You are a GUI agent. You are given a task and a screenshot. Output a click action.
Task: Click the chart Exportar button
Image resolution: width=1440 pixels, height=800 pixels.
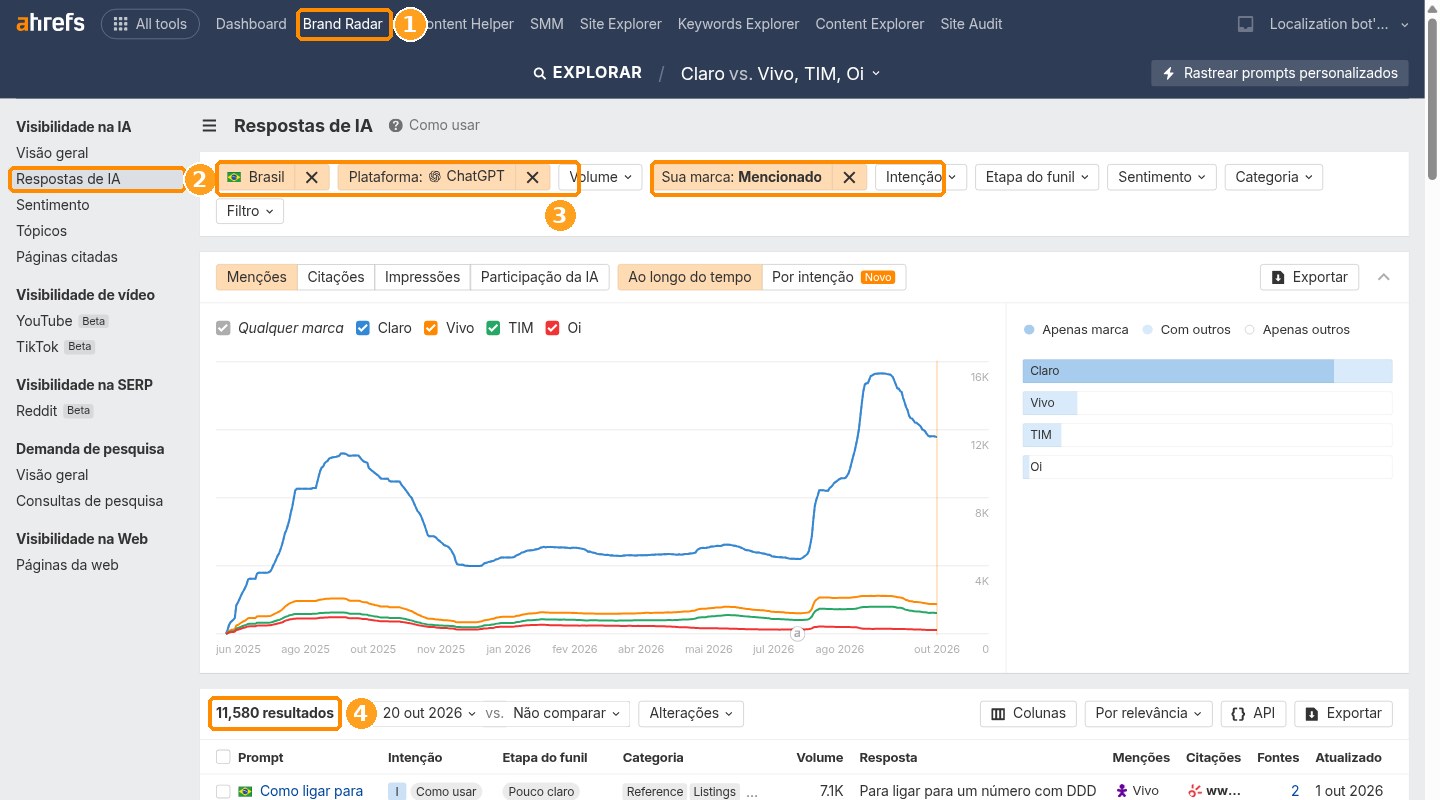click(x=1309, y=277)
